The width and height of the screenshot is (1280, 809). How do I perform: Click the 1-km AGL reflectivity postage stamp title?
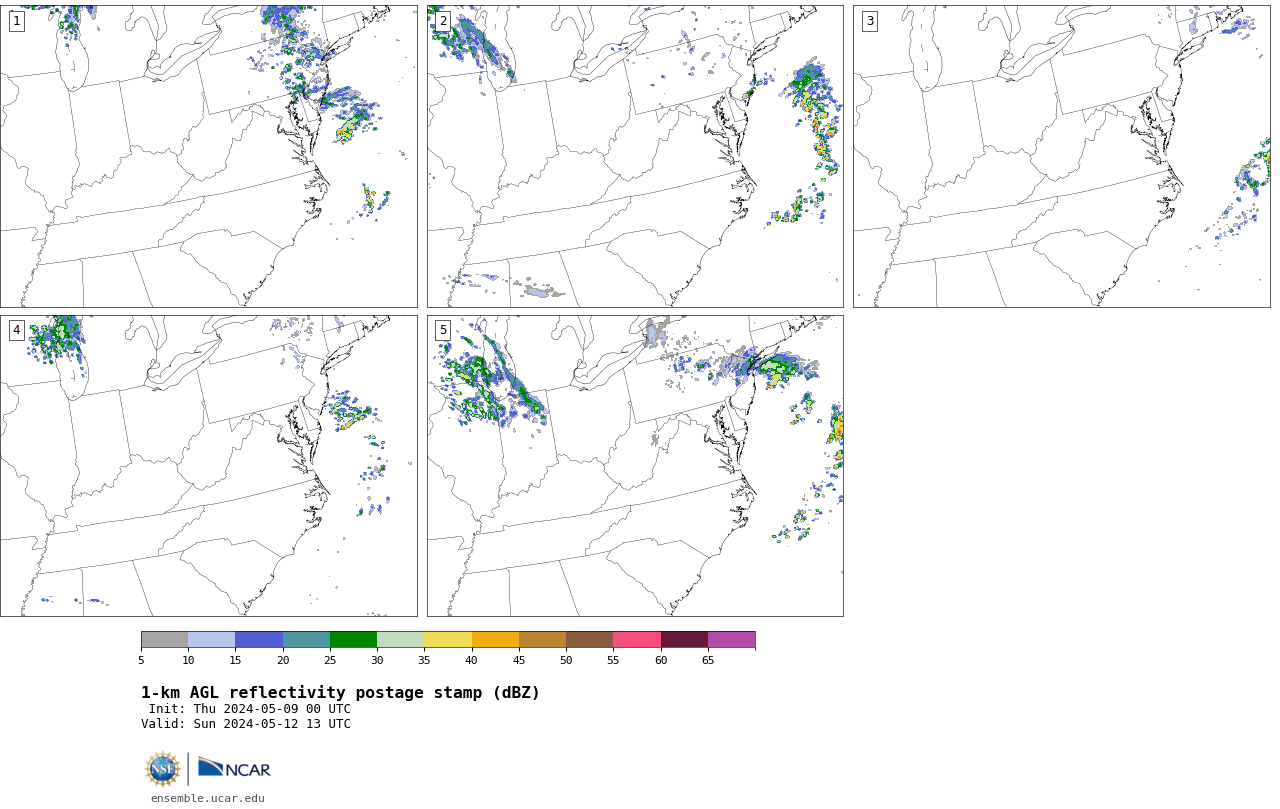pyautogui.click(x=340, y=693)
